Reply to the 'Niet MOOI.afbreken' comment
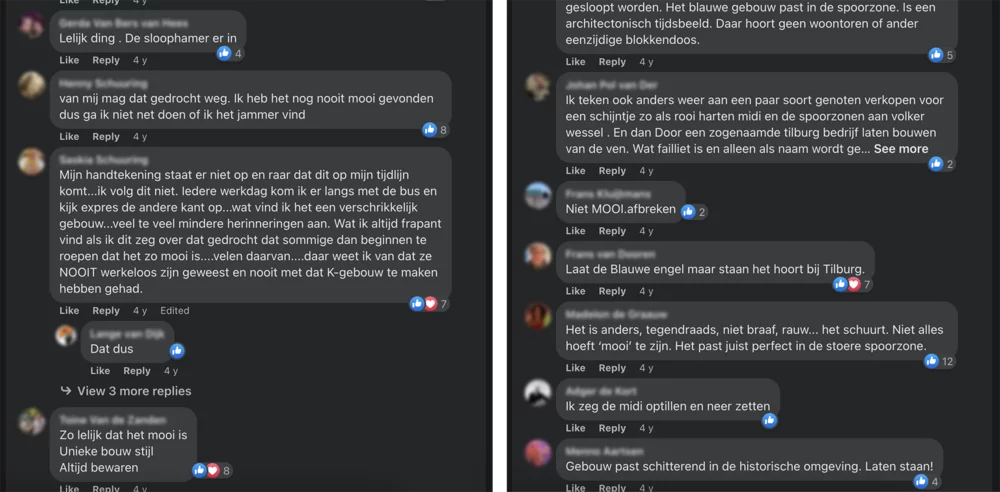Viewport: 1000px width, 492px height. [612, 231]
